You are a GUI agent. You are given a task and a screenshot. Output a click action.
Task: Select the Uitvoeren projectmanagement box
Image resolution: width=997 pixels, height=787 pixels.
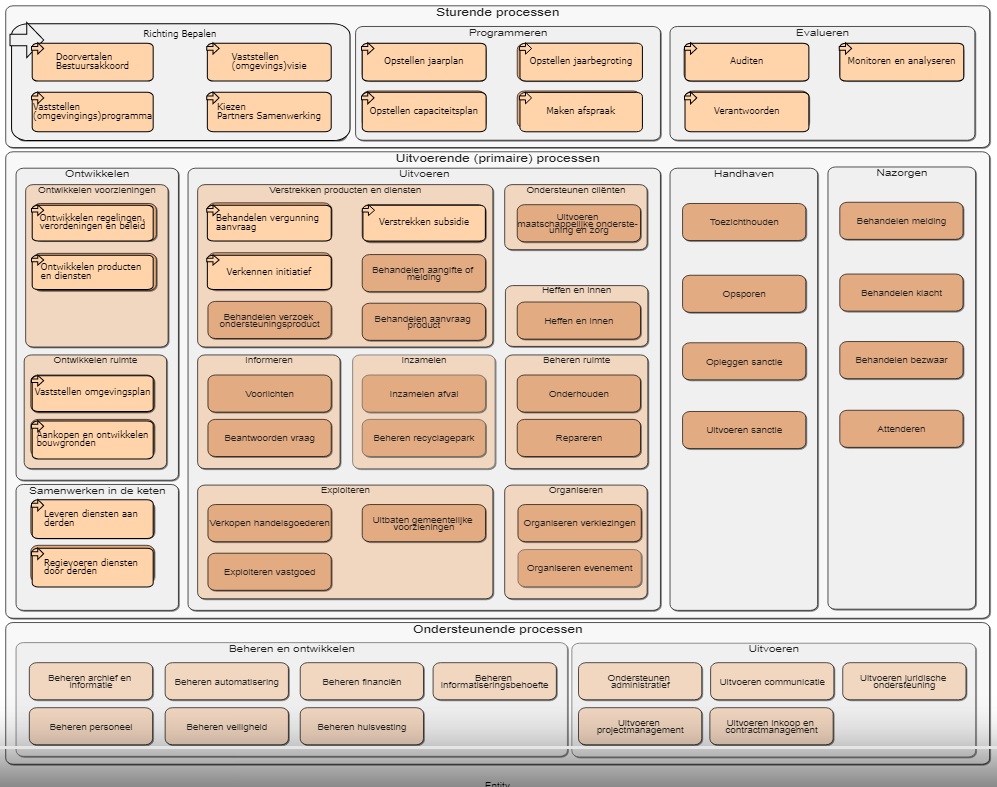[640, 727]
